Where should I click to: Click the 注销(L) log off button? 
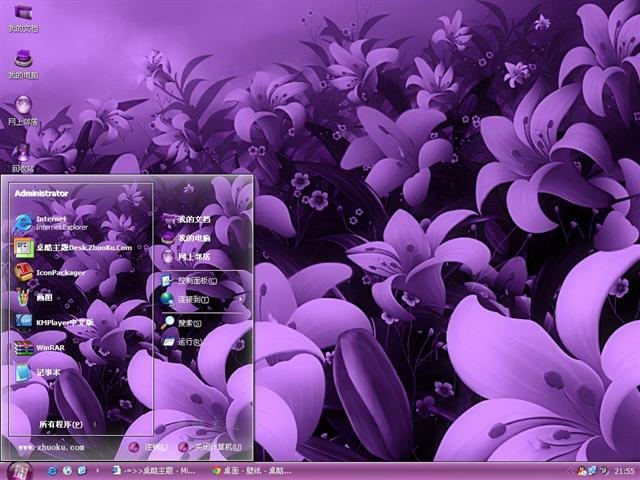pyautogui.click(x=149, y=447)
